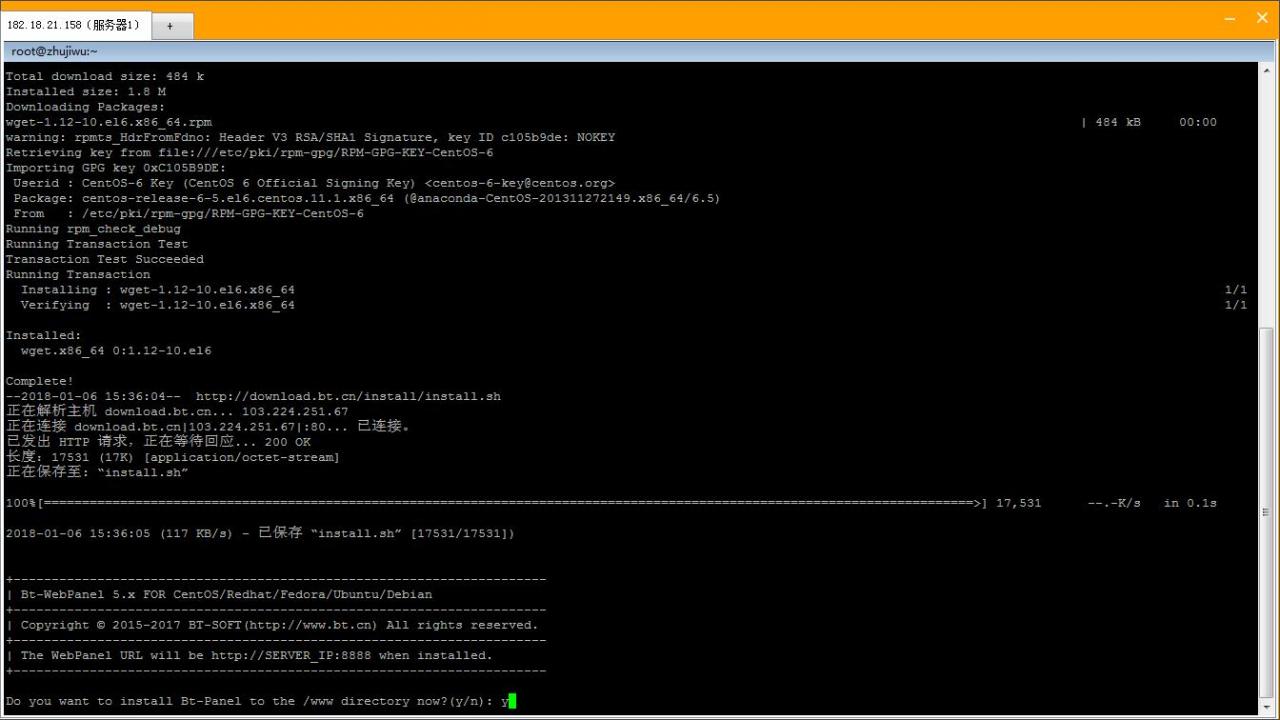Click the 'Total download size: 484 k' line
This screenshot has width=1280, height=720.
tap(105, 76)
